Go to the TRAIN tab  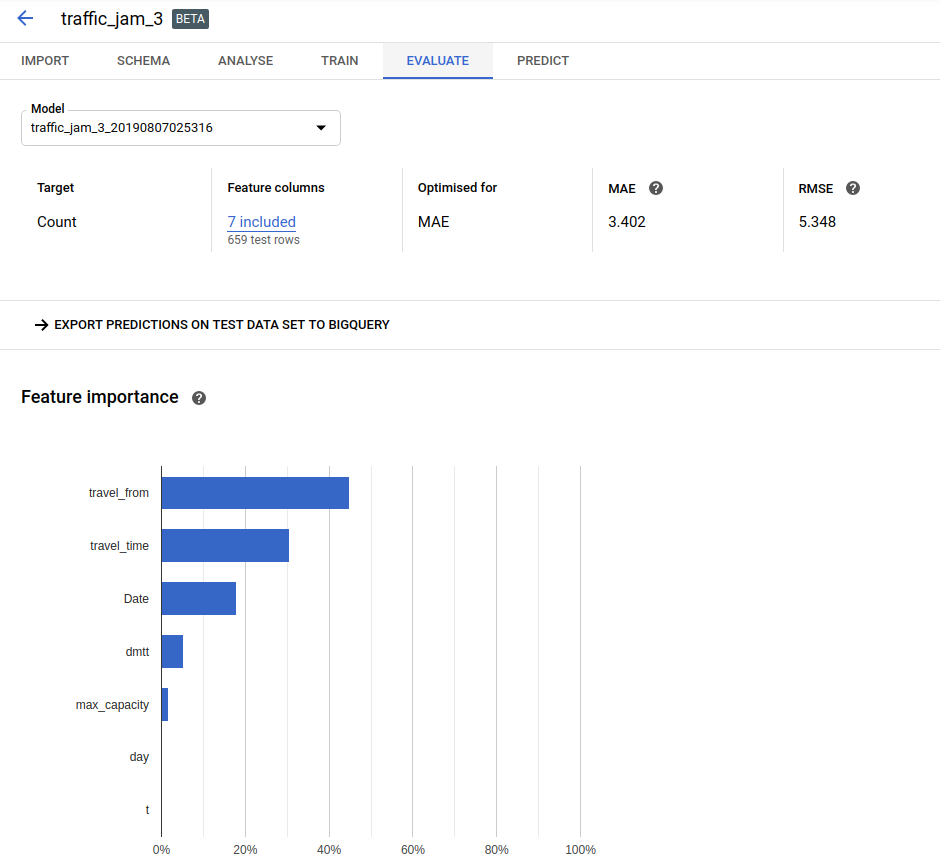tap(339, 61)
